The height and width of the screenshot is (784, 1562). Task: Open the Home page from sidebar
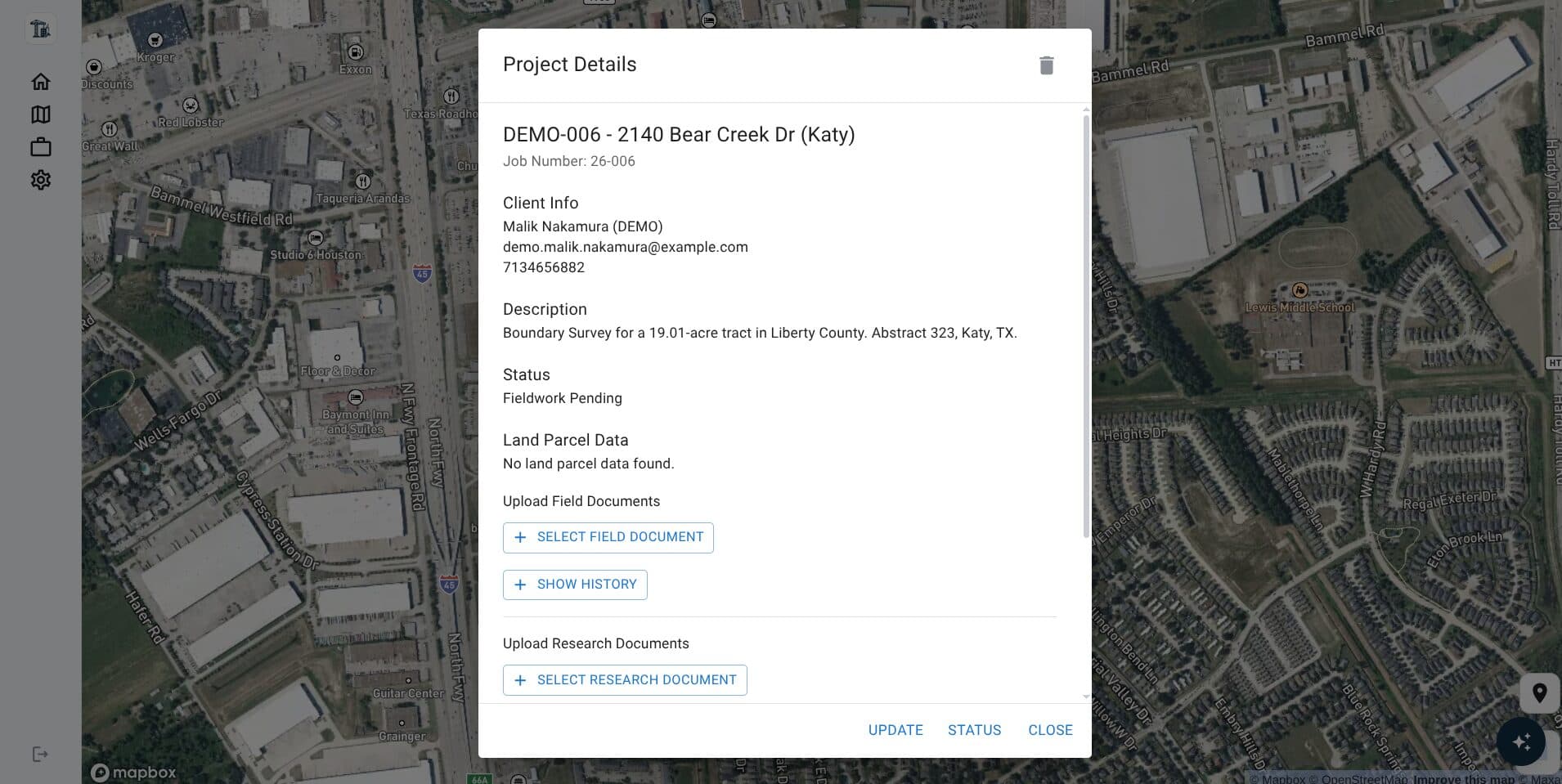40,82
